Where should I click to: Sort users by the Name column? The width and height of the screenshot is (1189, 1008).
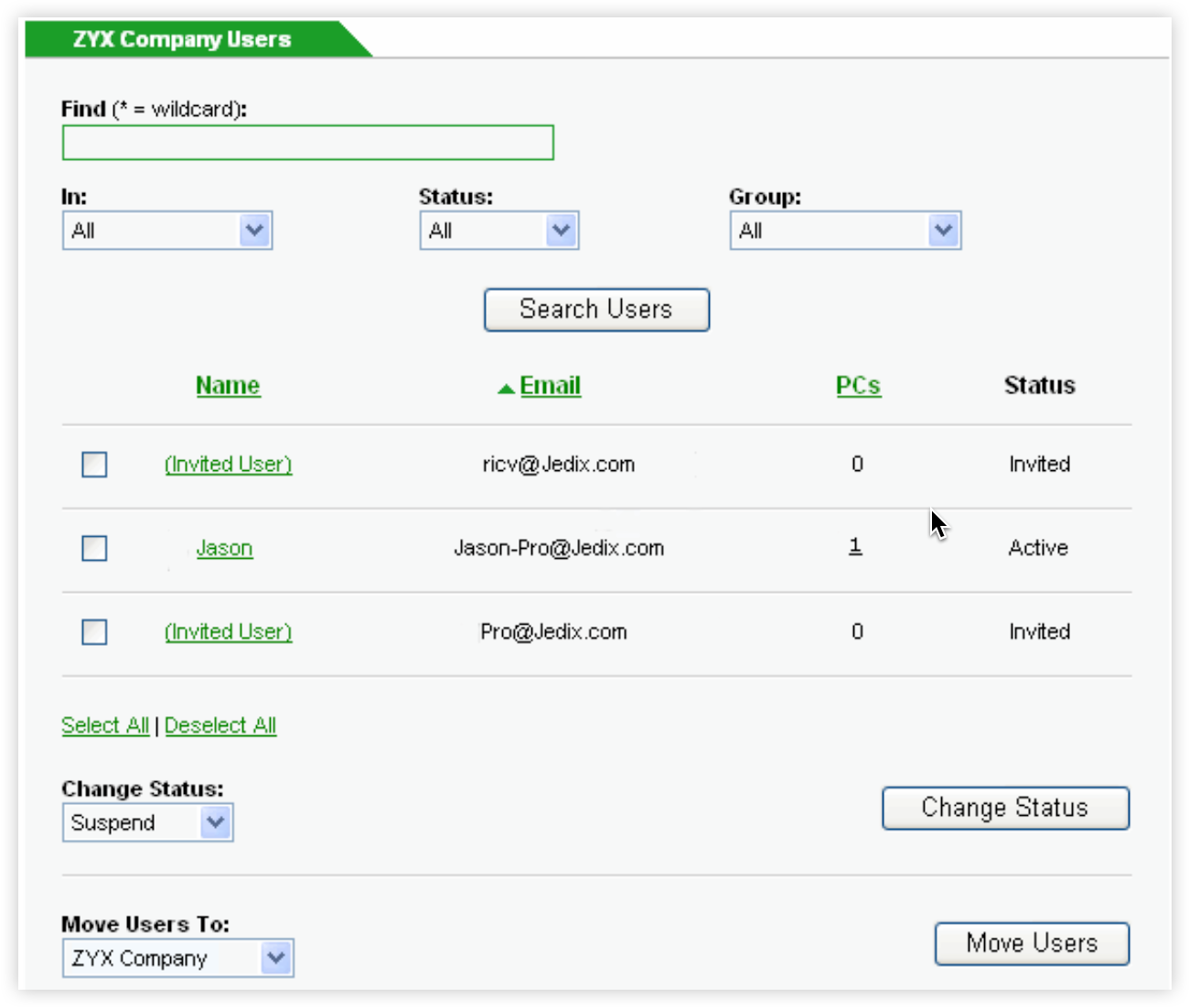[228, 386]
